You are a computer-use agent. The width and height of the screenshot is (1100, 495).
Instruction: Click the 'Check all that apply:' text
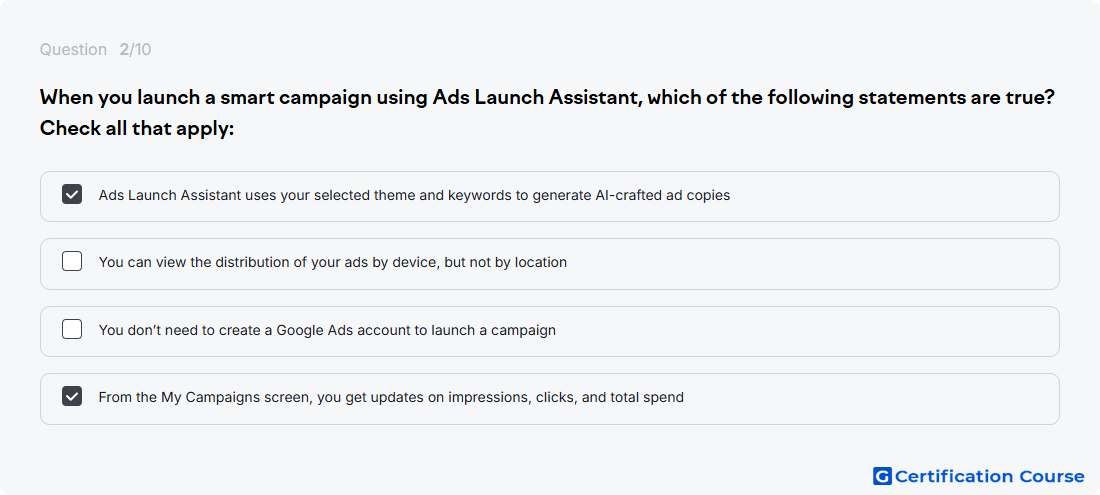click(137, 129)
